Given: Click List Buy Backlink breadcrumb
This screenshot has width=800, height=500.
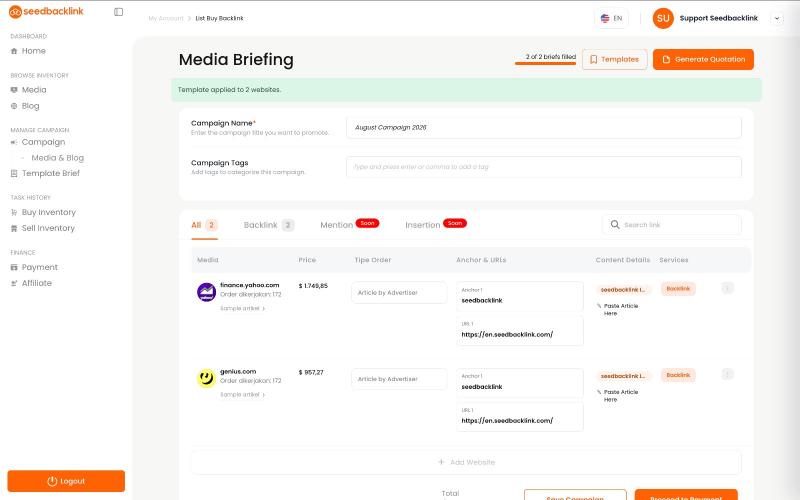Looking at the screenshot, I should (x=219, y=18).
